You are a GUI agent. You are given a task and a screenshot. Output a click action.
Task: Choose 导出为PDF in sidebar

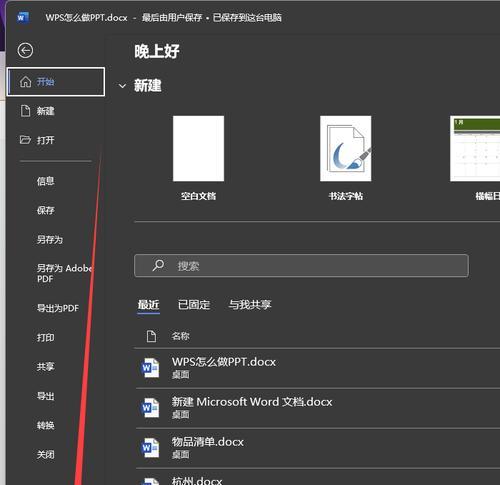(58, 308)
